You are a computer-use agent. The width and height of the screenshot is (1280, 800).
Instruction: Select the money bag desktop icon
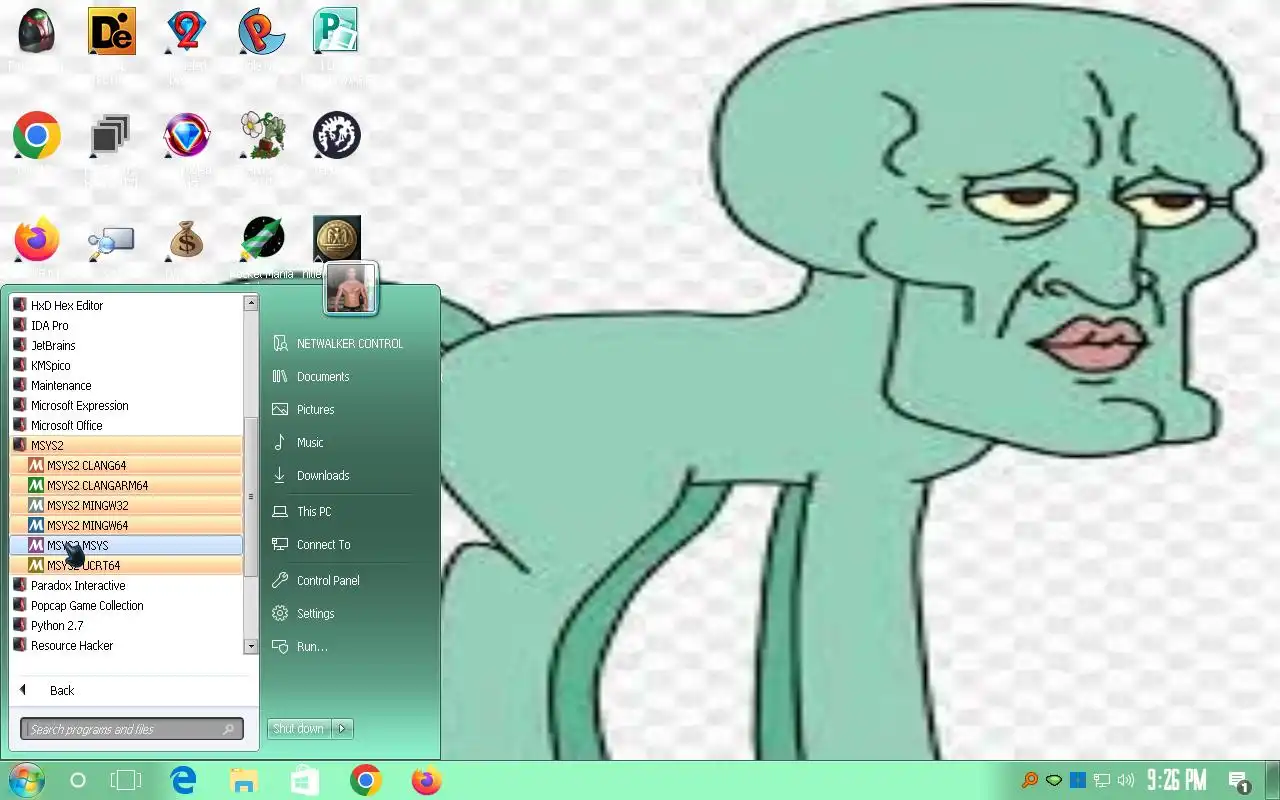coord(187,240)
